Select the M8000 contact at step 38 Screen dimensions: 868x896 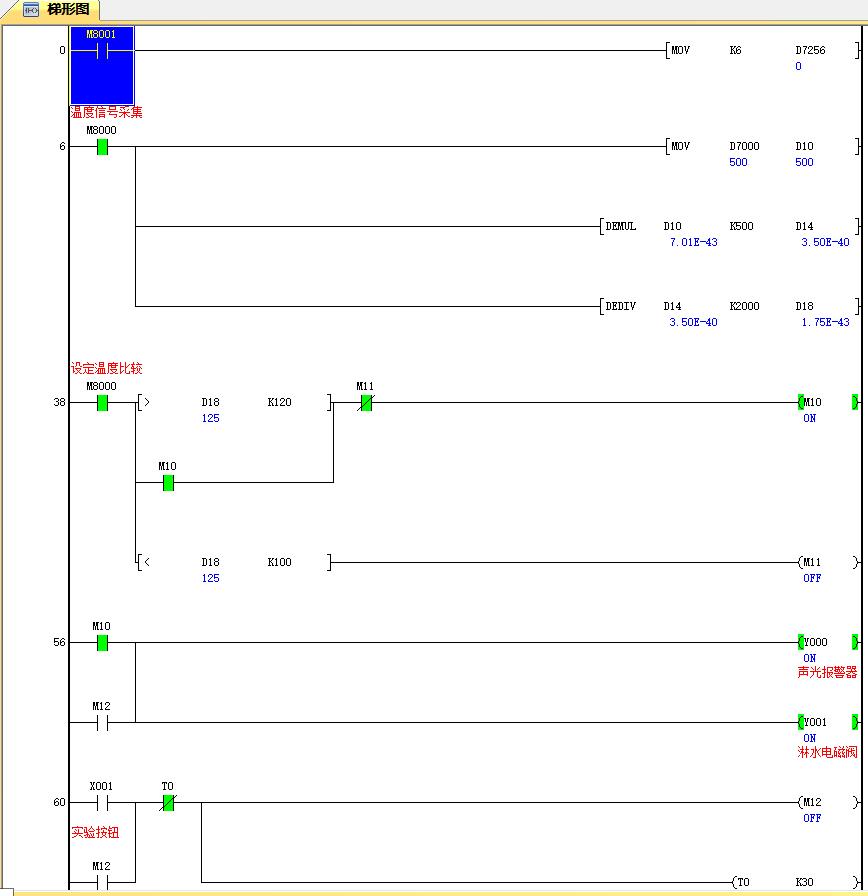coord(102,403)
